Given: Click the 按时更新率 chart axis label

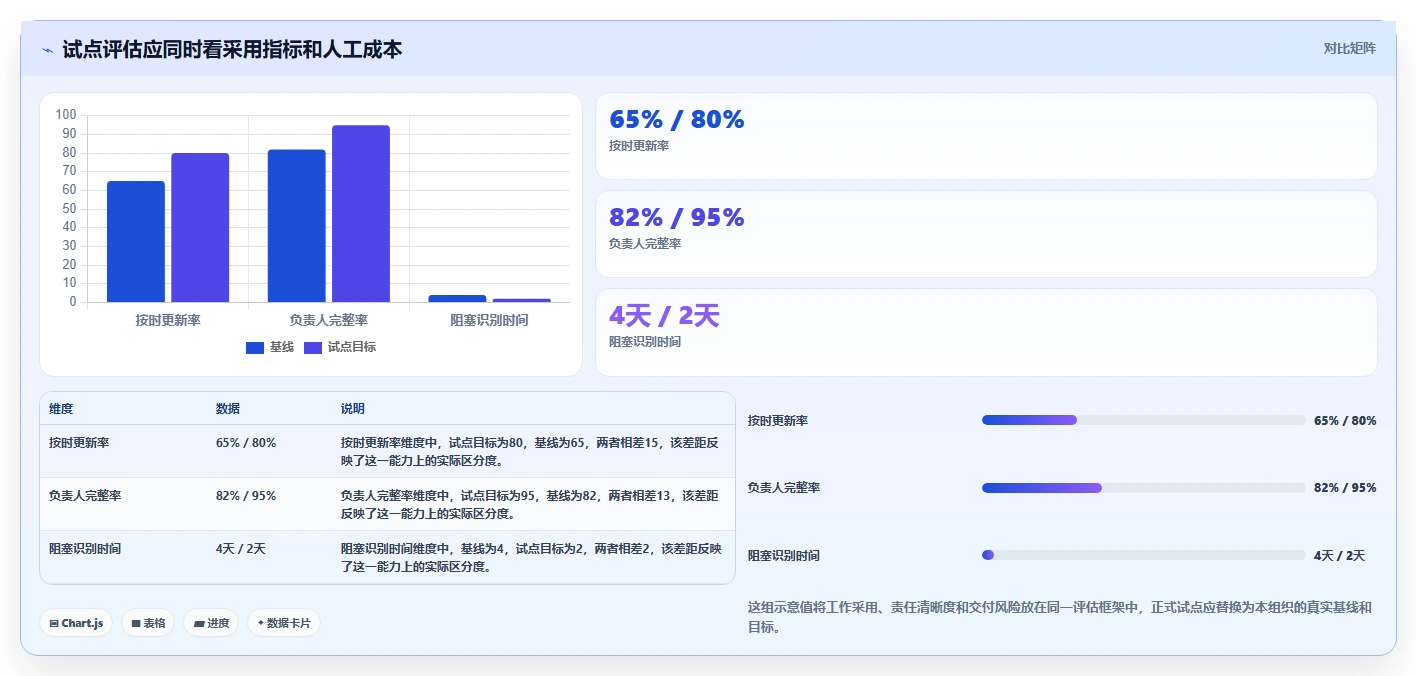Looking at the screenshot, I should click(x=168, y=320).
